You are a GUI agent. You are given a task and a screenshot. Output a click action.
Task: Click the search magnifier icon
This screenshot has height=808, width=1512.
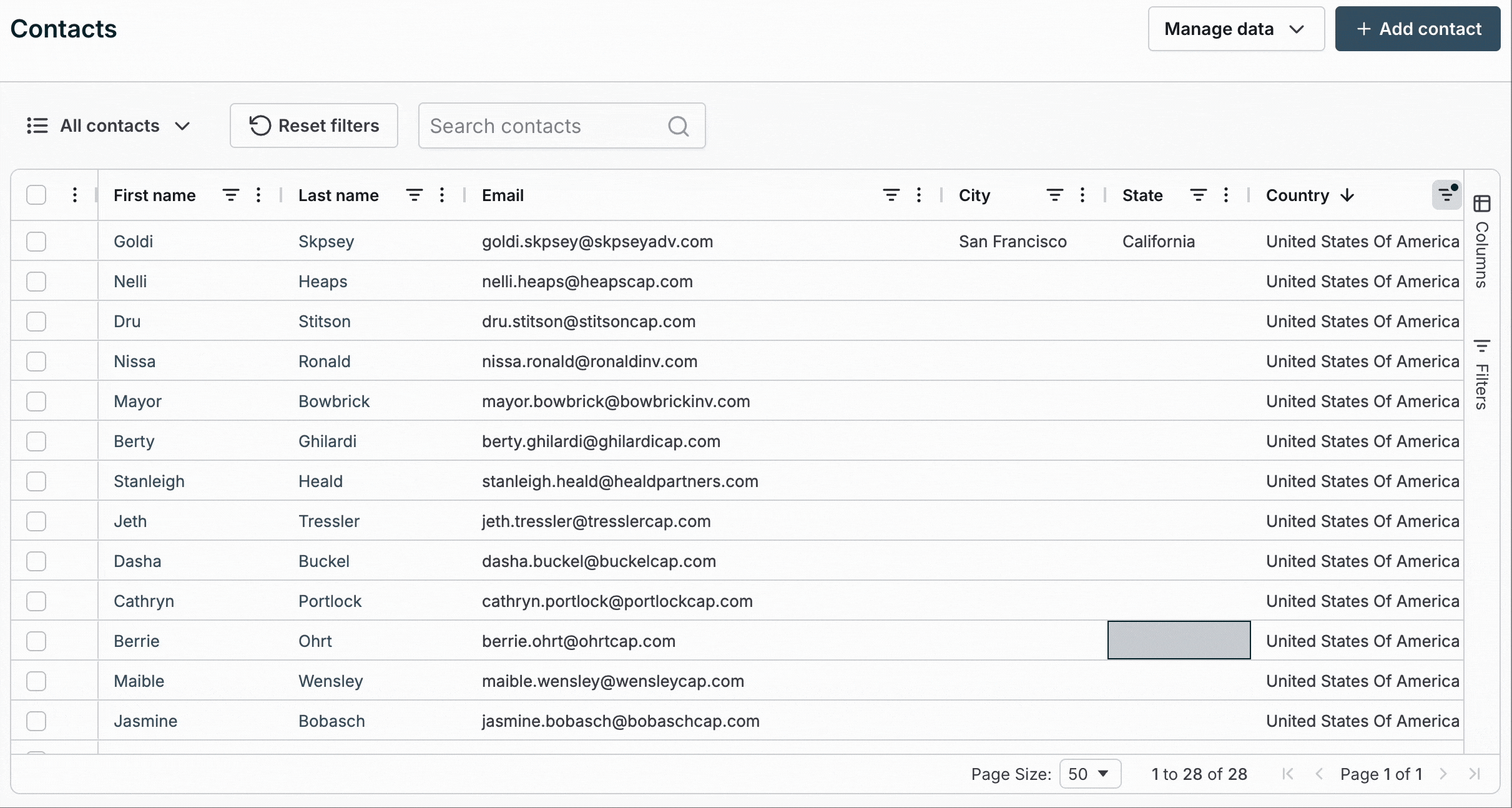point(679,126)
